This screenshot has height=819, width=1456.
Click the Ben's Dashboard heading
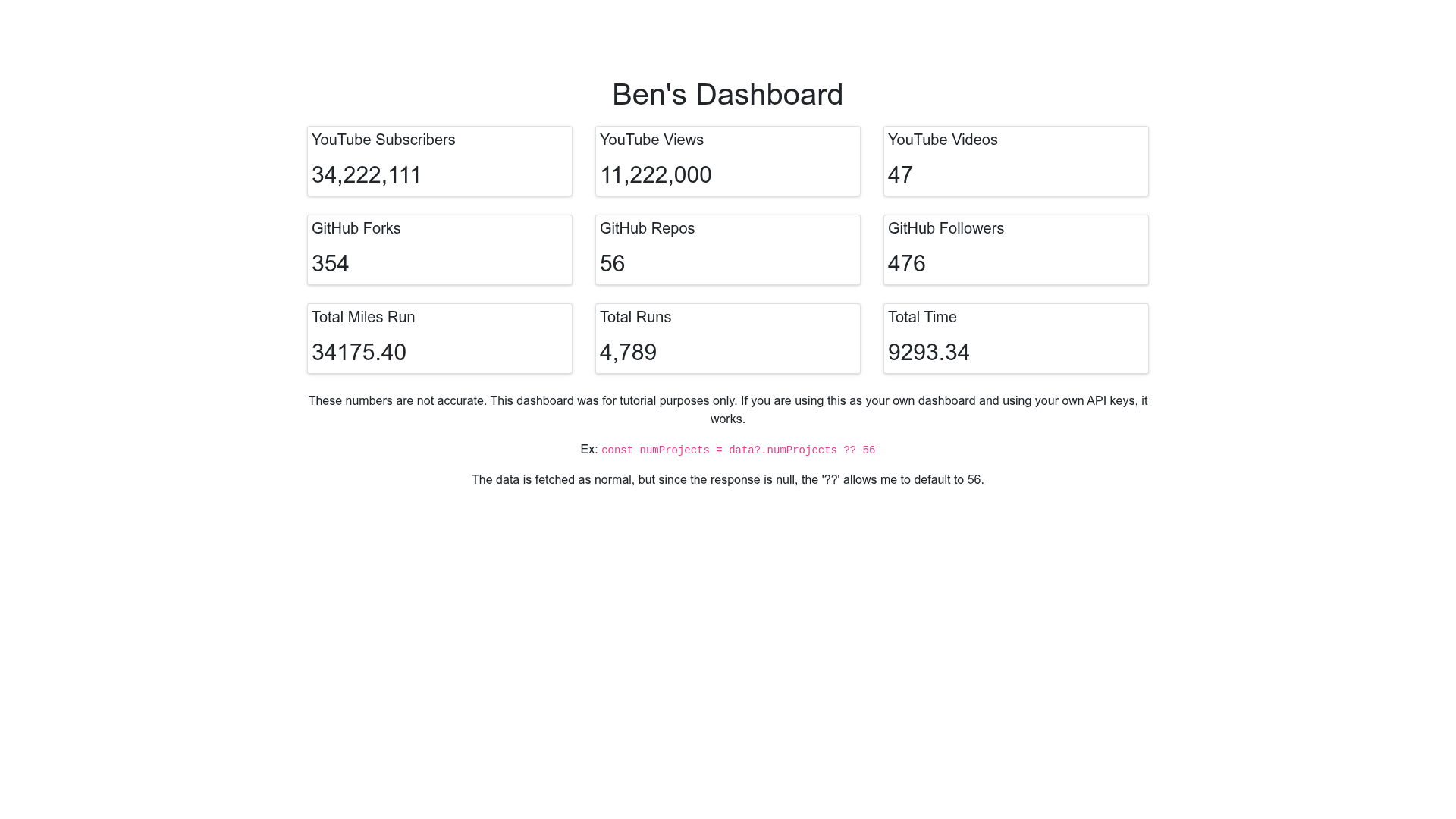point(727,95)
